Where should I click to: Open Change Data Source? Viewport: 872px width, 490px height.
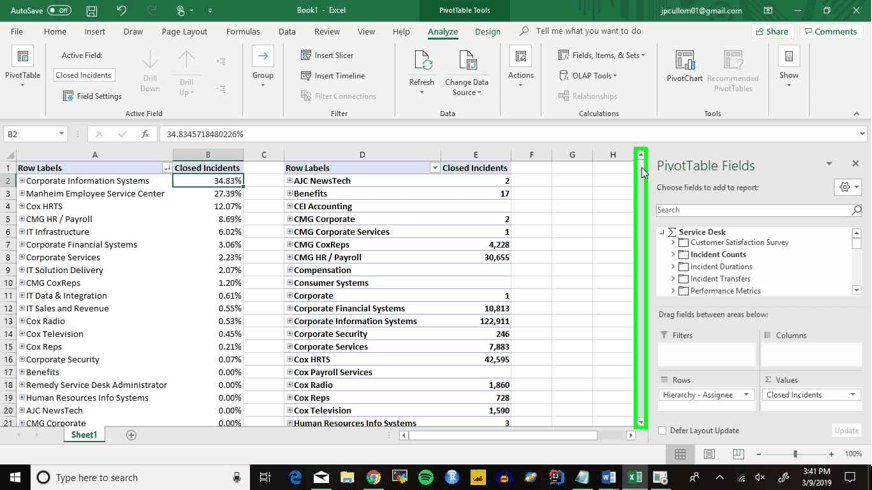[467, 72]
